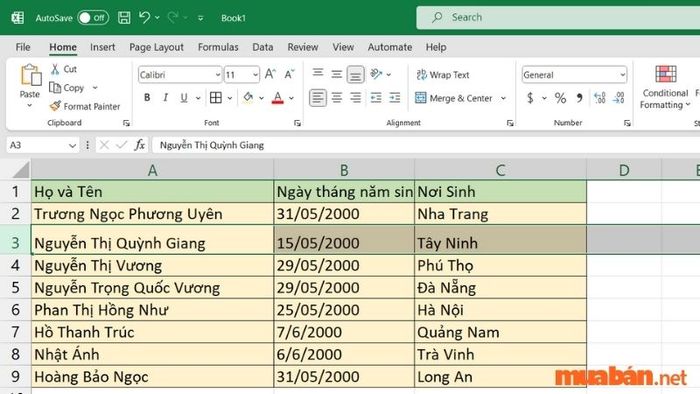Click Align Right icon
The image size is (700, 394).
(x=355, y=98)
